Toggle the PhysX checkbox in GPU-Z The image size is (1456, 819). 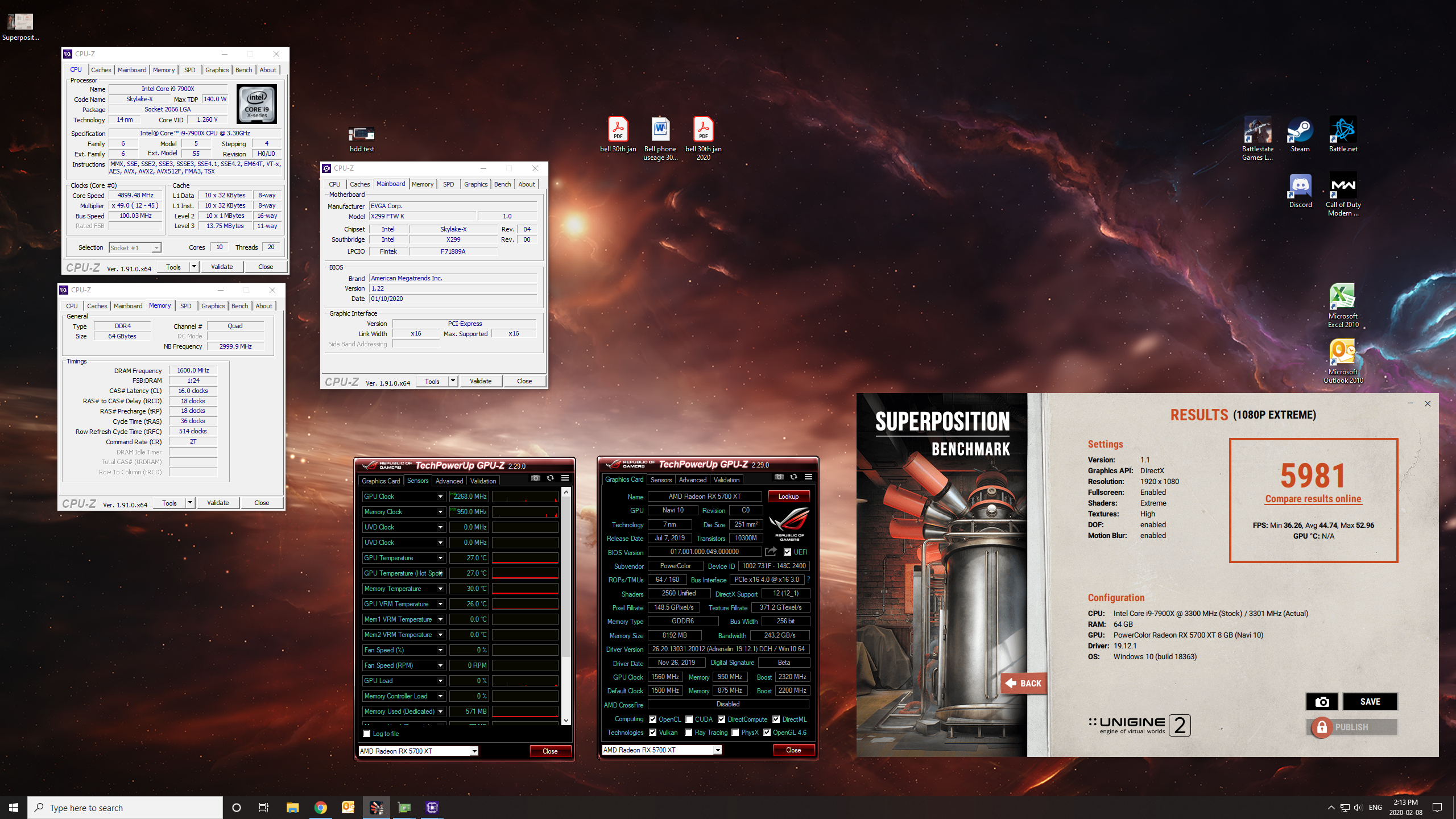click(x=735, y=733)
